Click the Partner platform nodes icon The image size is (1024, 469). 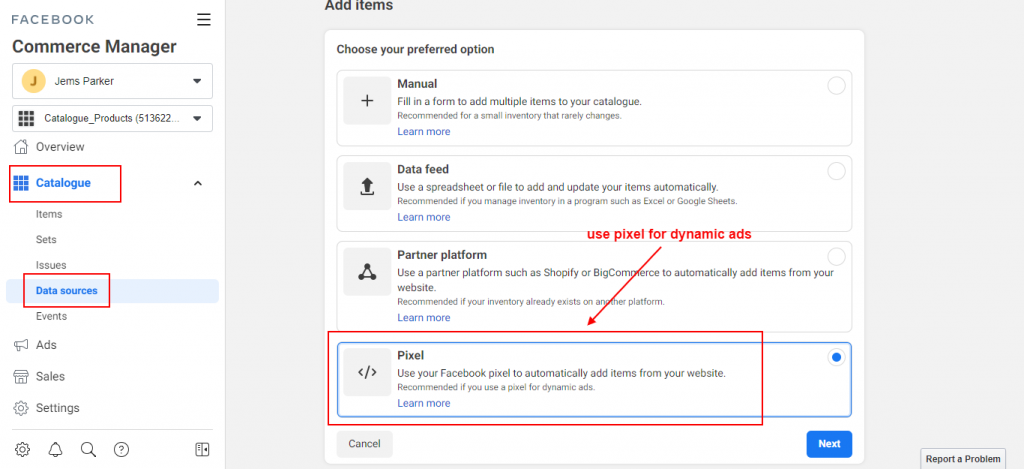click(x=367, y=272)
